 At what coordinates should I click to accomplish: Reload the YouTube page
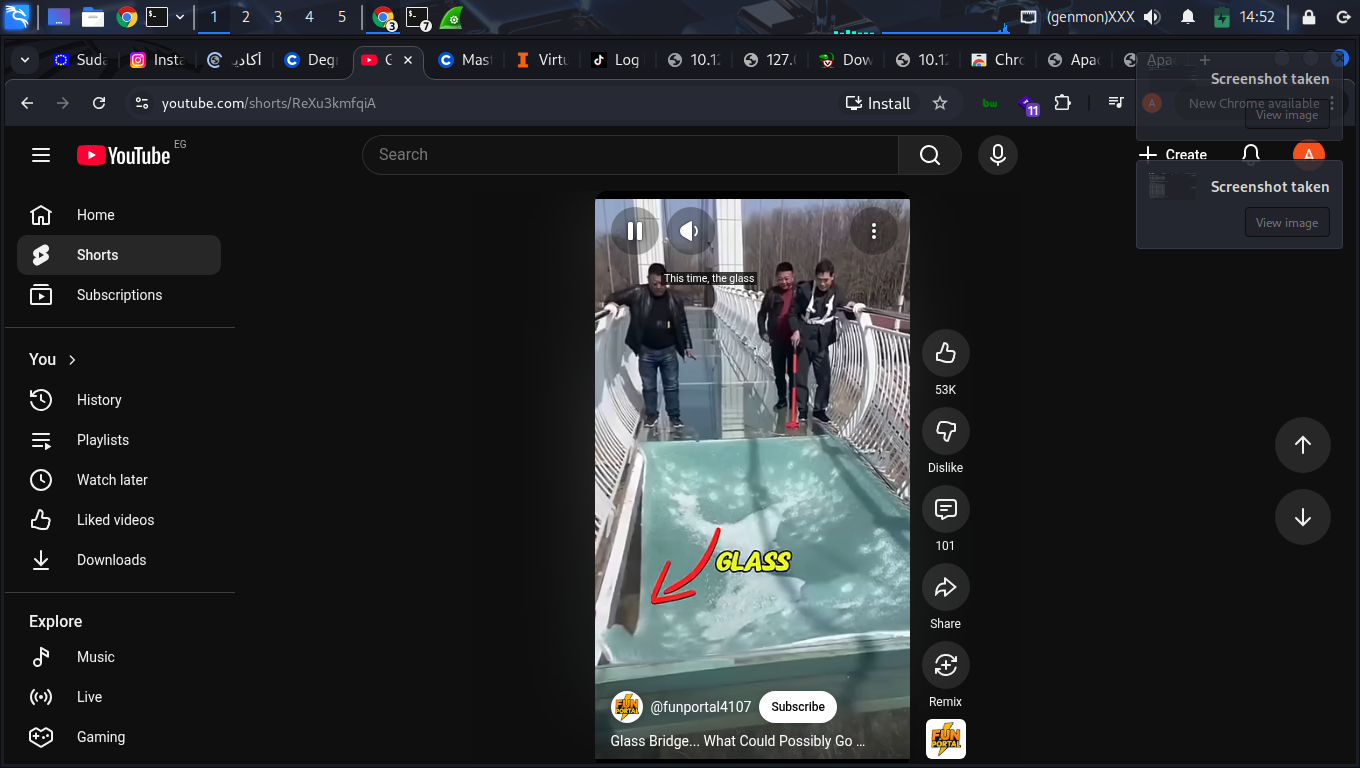(99, 103)
